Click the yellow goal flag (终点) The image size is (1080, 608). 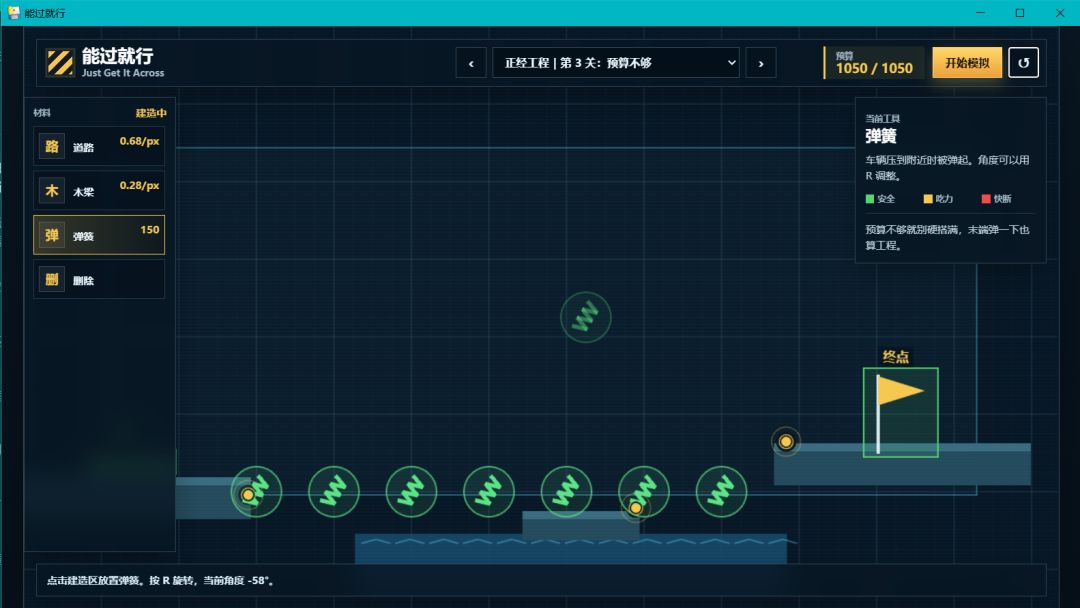(x=900, y=412)
